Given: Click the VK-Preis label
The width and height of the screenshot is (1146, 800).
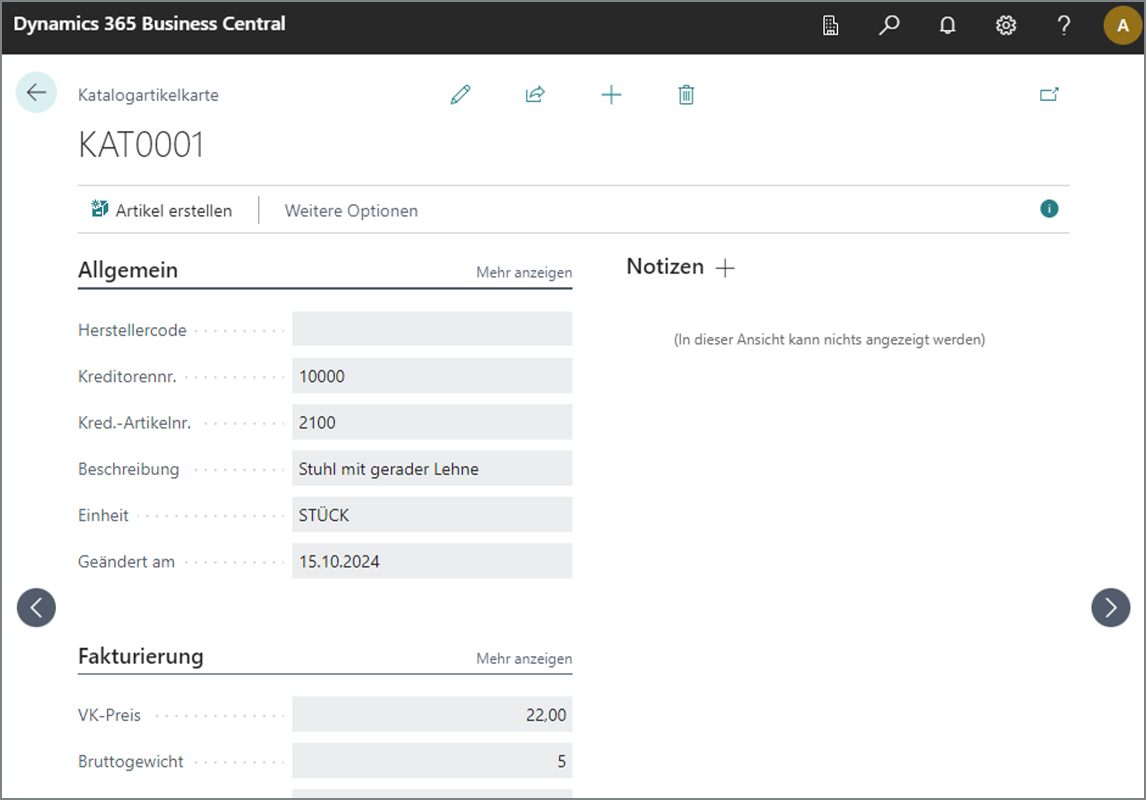Looking at the screenshot, I should (x=110, y=715).
